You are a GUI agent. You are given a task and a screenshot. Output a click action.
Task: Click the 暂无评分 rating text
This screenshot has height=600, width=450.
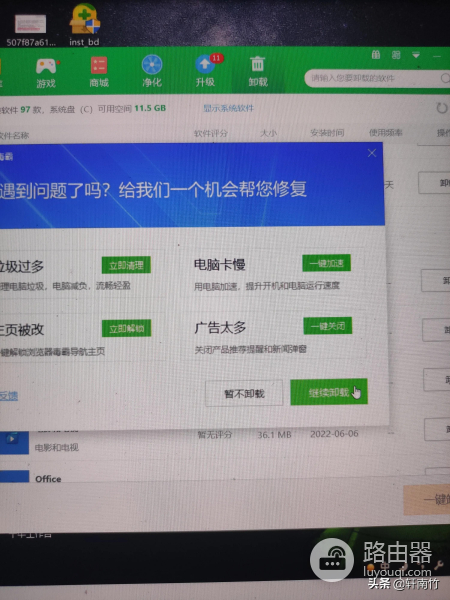tap(215, 435)
